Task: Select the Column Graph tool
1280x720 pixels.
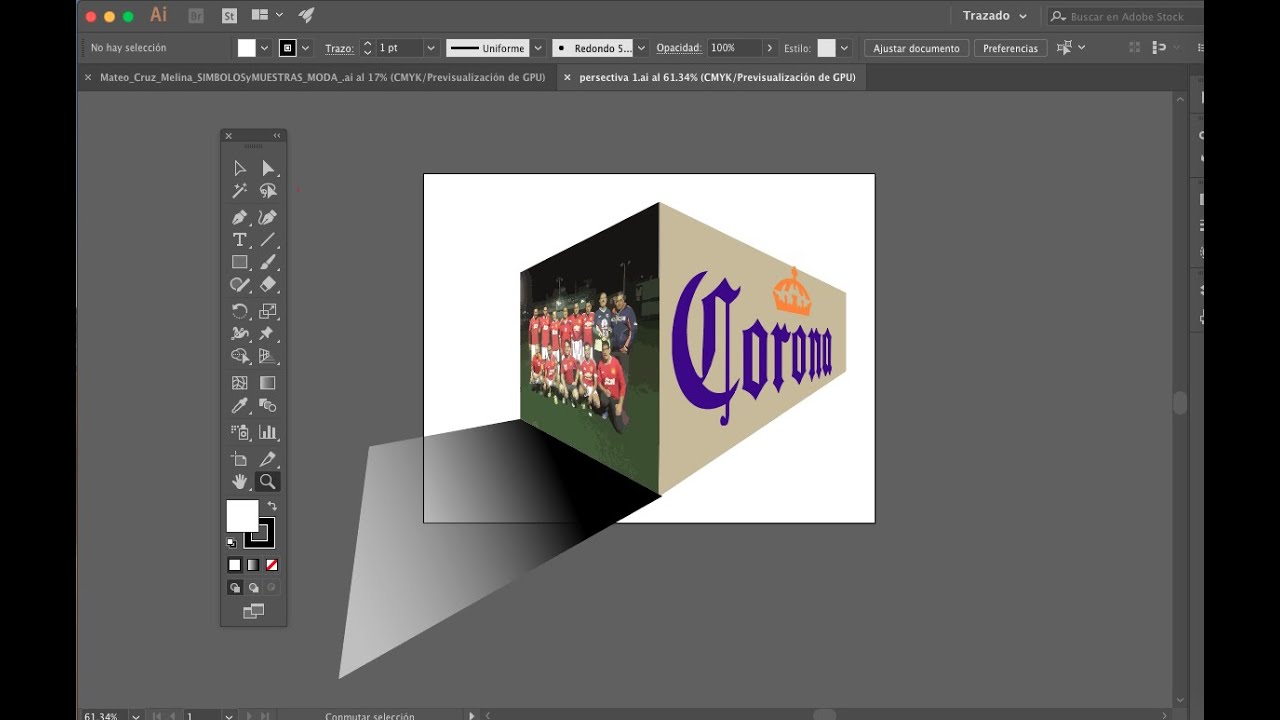Action: tap(267, 432)
